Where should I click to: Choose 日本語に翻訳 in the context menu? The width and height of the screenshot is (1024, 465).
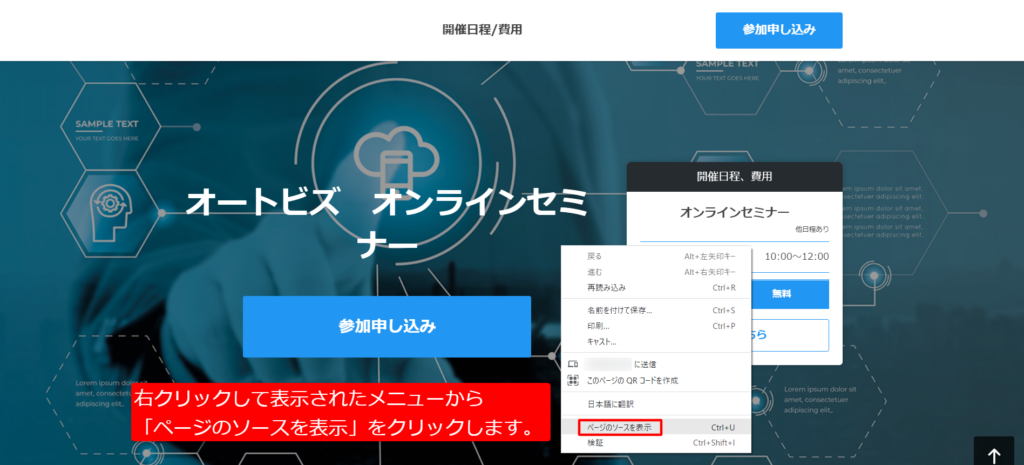click(656, 404)
